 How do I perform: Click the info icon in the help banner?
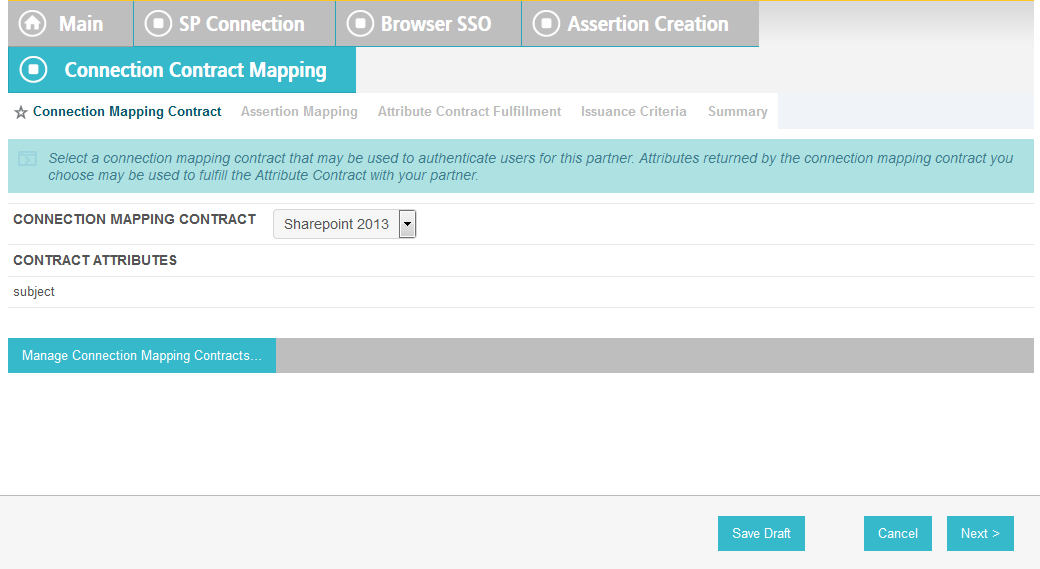(27, 159)
